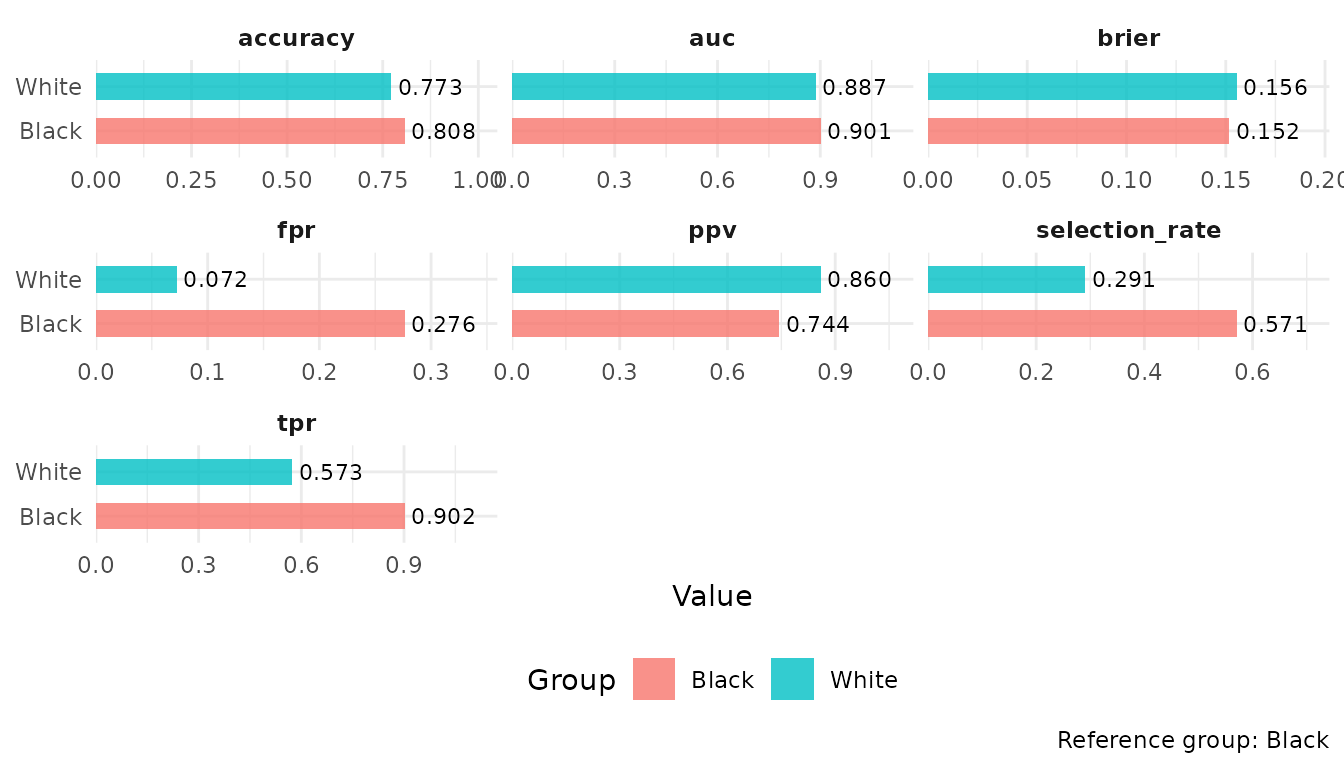Click the Black legend color swatch
Screen dimensions: 1344x768
654,679
